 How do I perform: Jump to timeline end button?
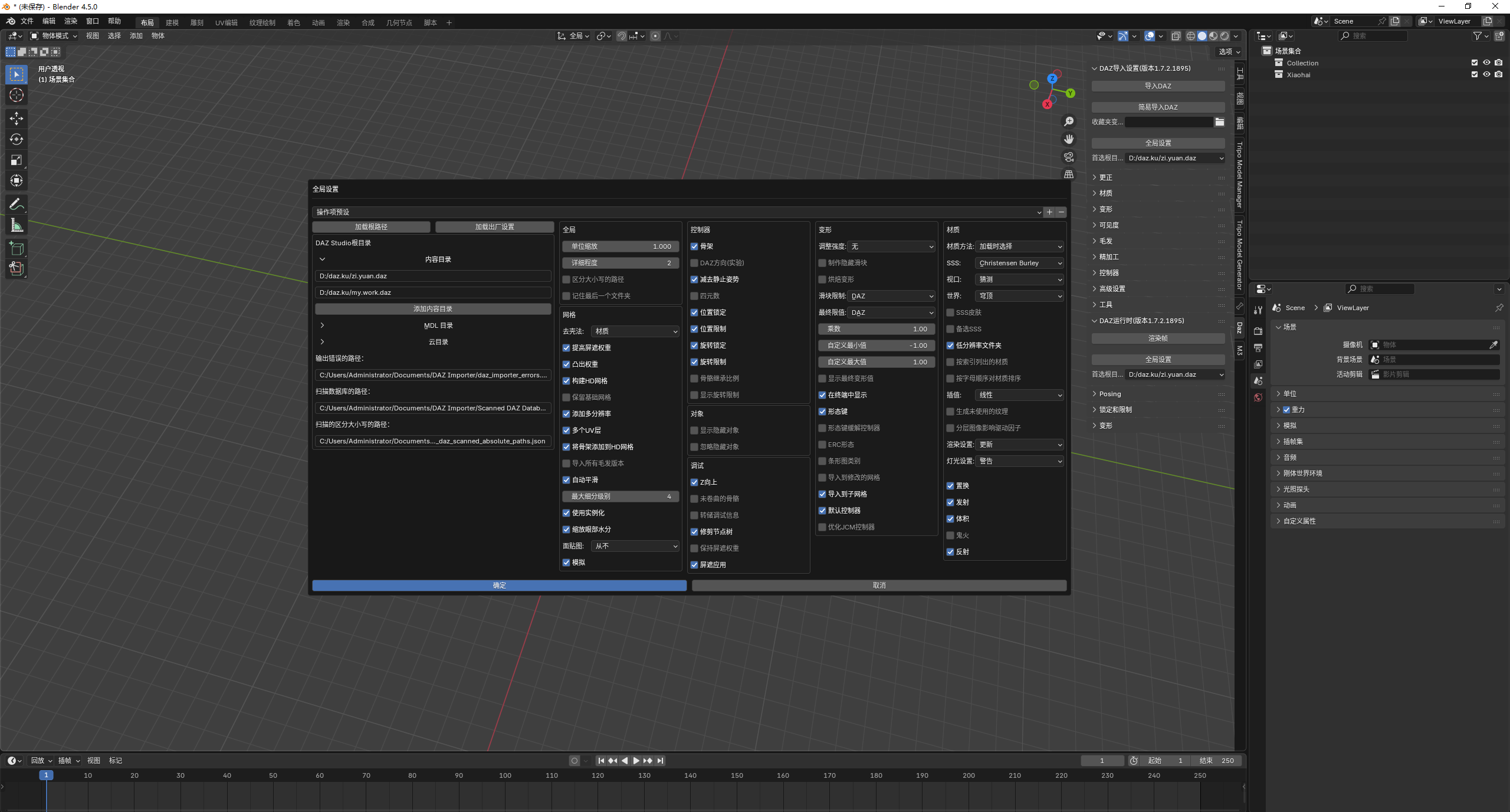[x=660, y=761]
